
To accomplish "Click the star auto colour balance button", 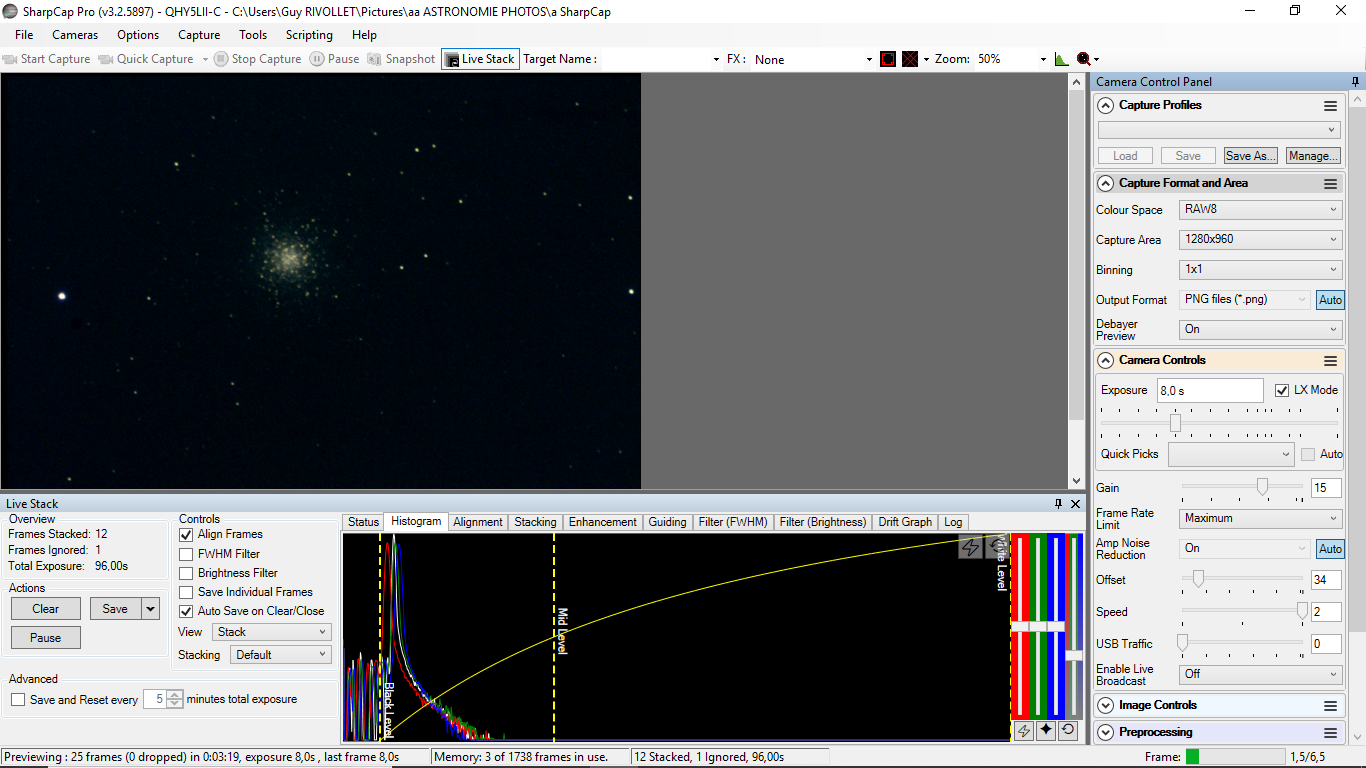I will coord(1046,731).
